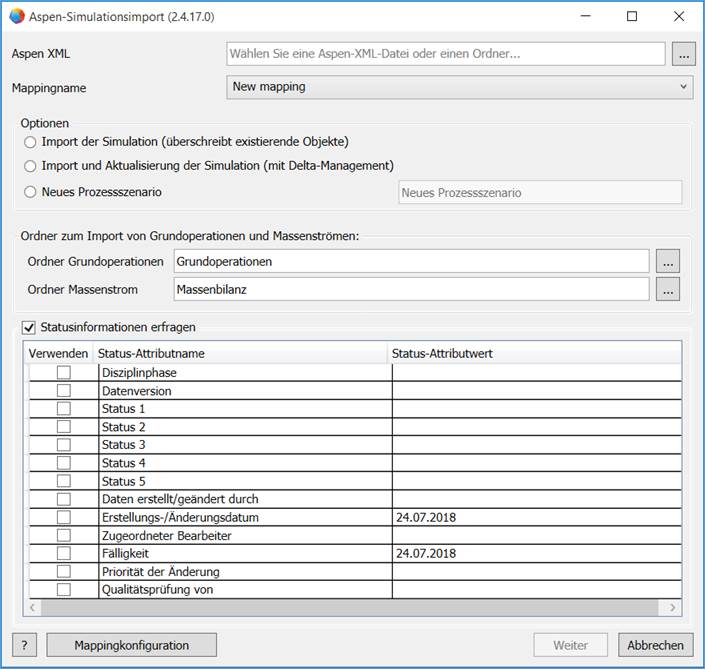
Task: Click the Status-Attributwert column header
Action: (534, 353)
